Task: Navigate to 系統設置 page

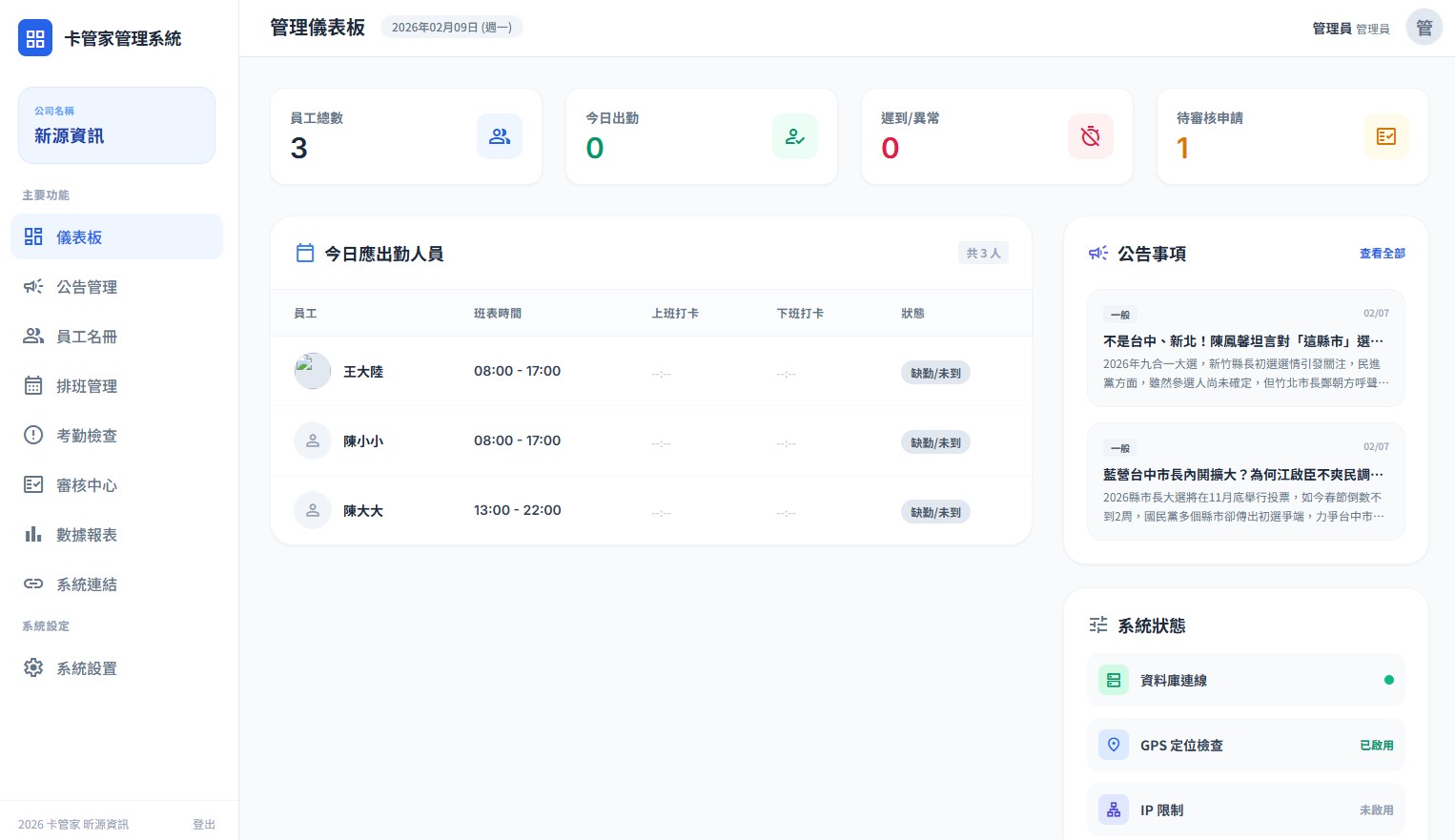Action: (x=87, y=668)
